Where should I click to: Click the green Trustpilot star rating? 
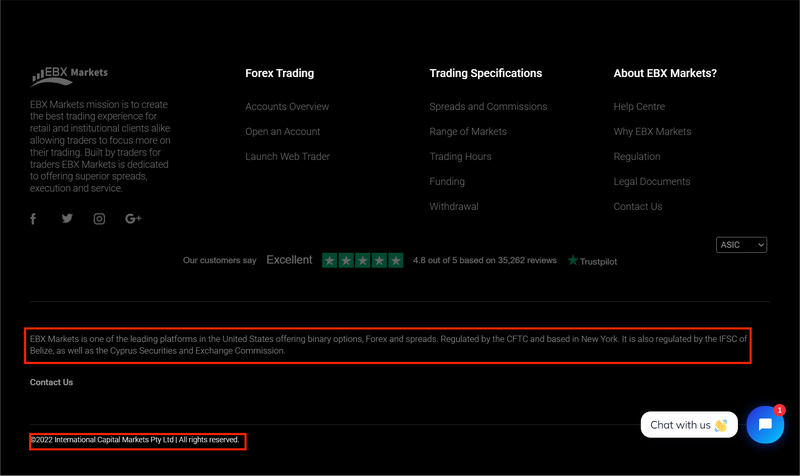coord(362,260)
